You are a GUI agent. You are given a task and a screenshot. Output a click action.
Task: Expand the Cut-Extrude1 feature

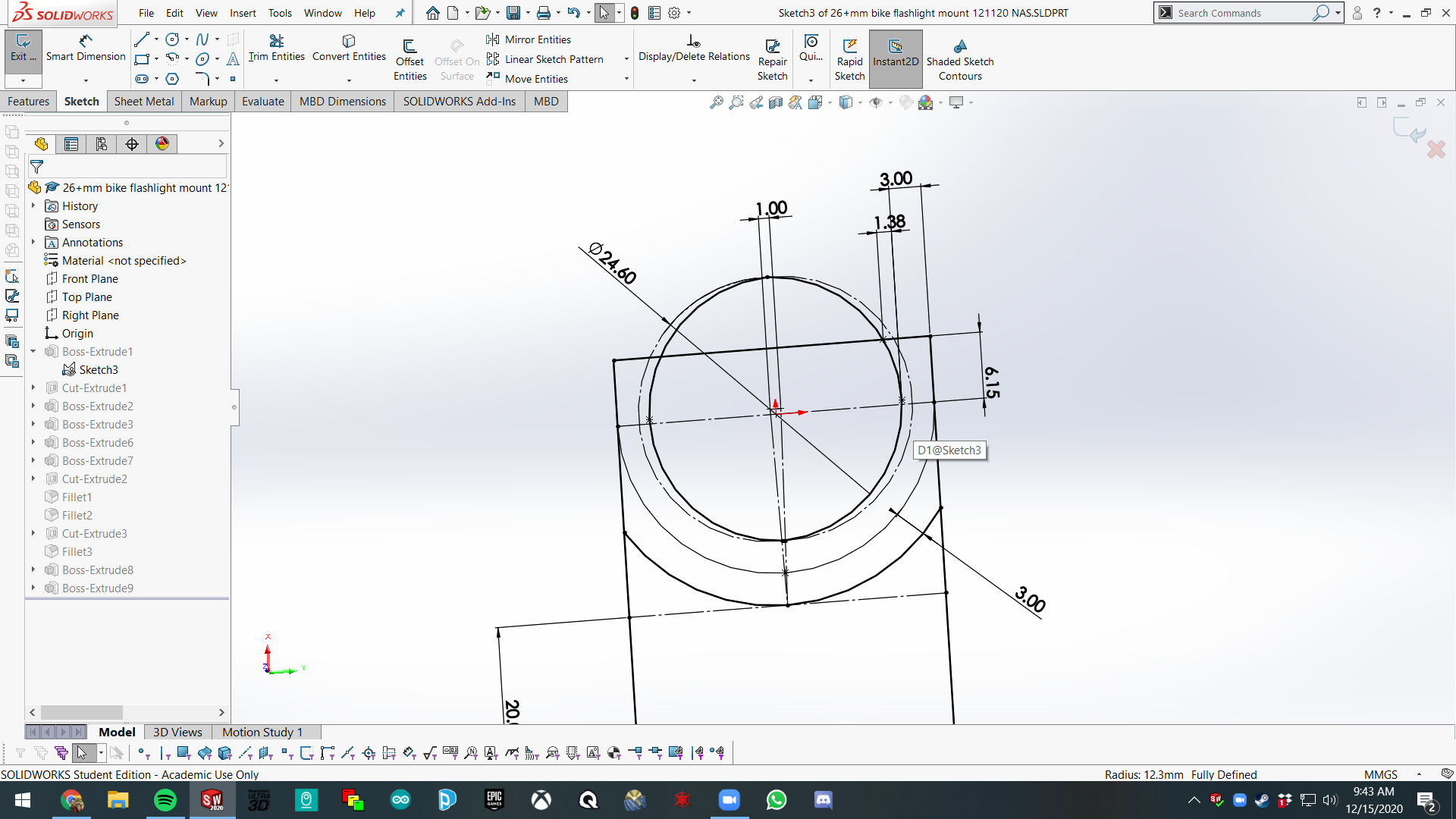[33, 388]
